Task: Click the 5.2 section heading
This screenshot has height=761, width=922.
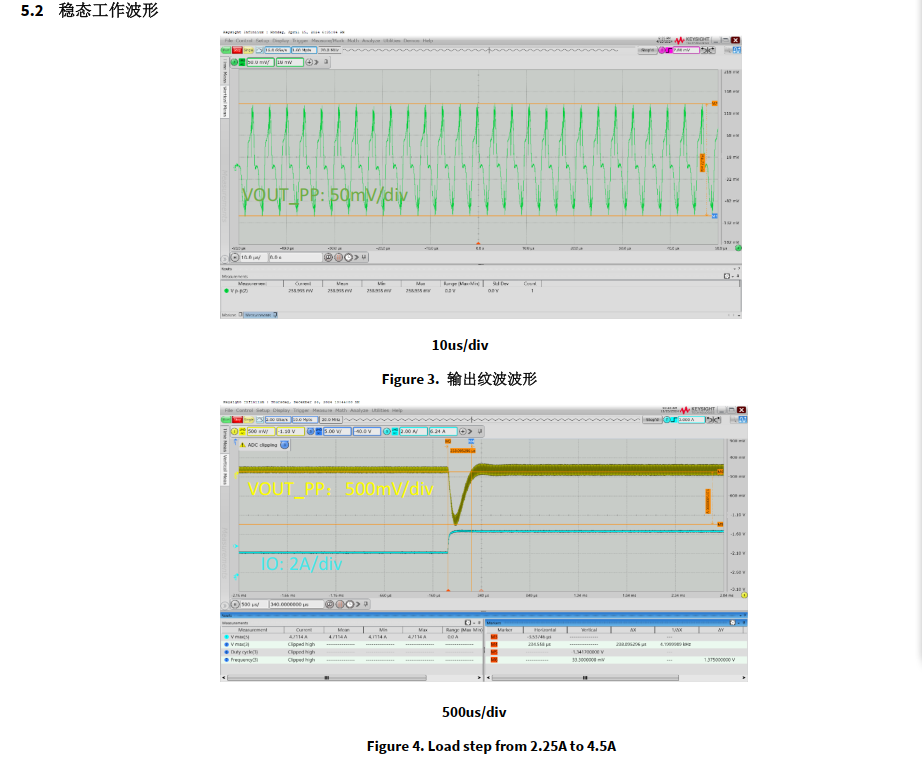Action: [x=89, y=11]
